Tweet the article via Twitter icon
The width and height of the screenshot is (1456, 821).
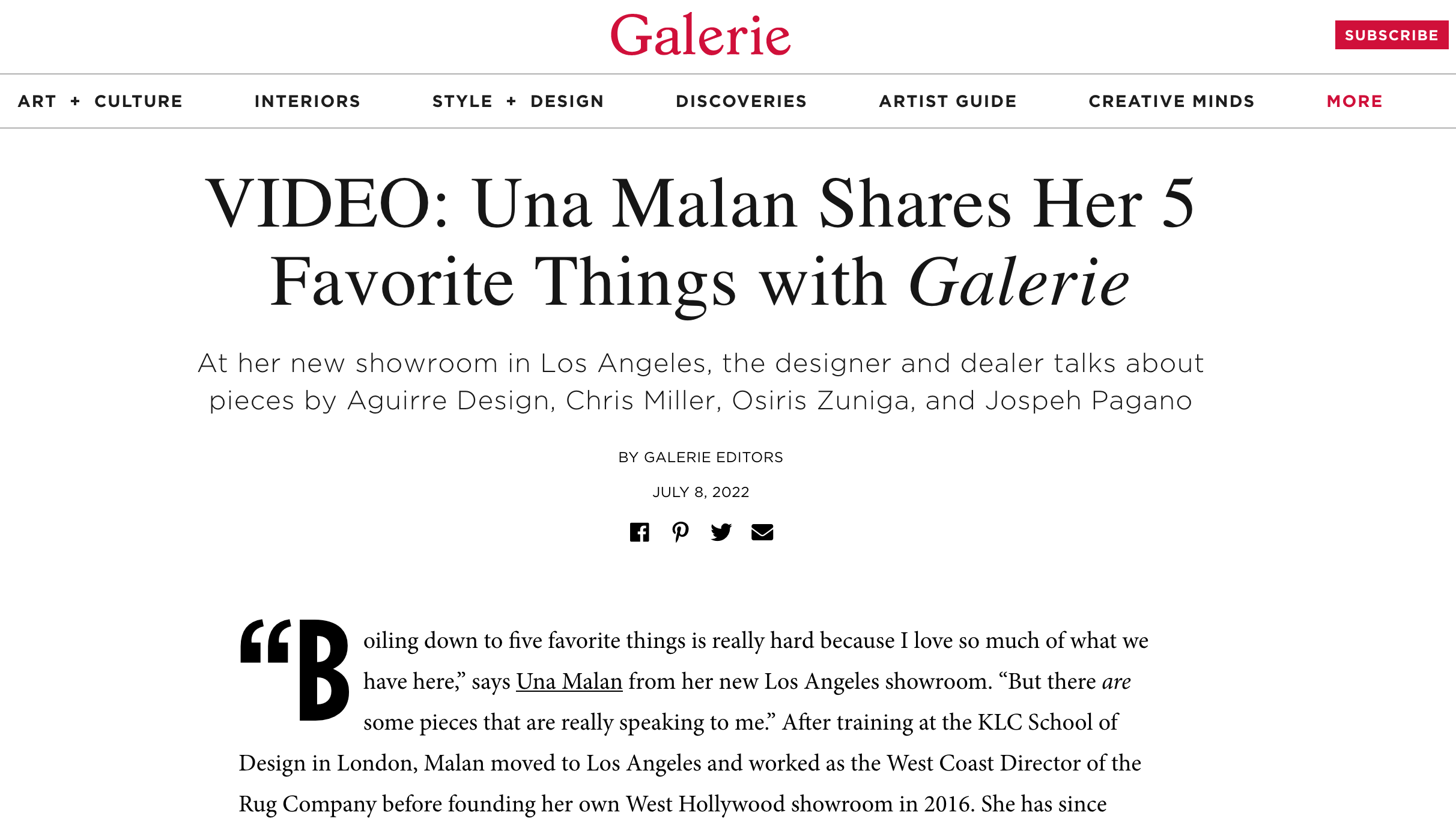click(x=721, y=532)
